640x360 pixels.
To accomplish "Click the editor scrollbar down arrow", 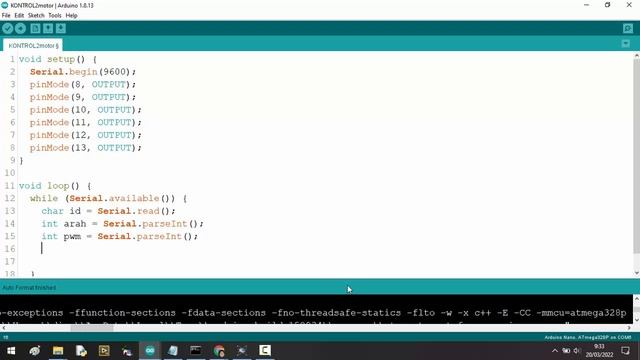I will [636, 273].
